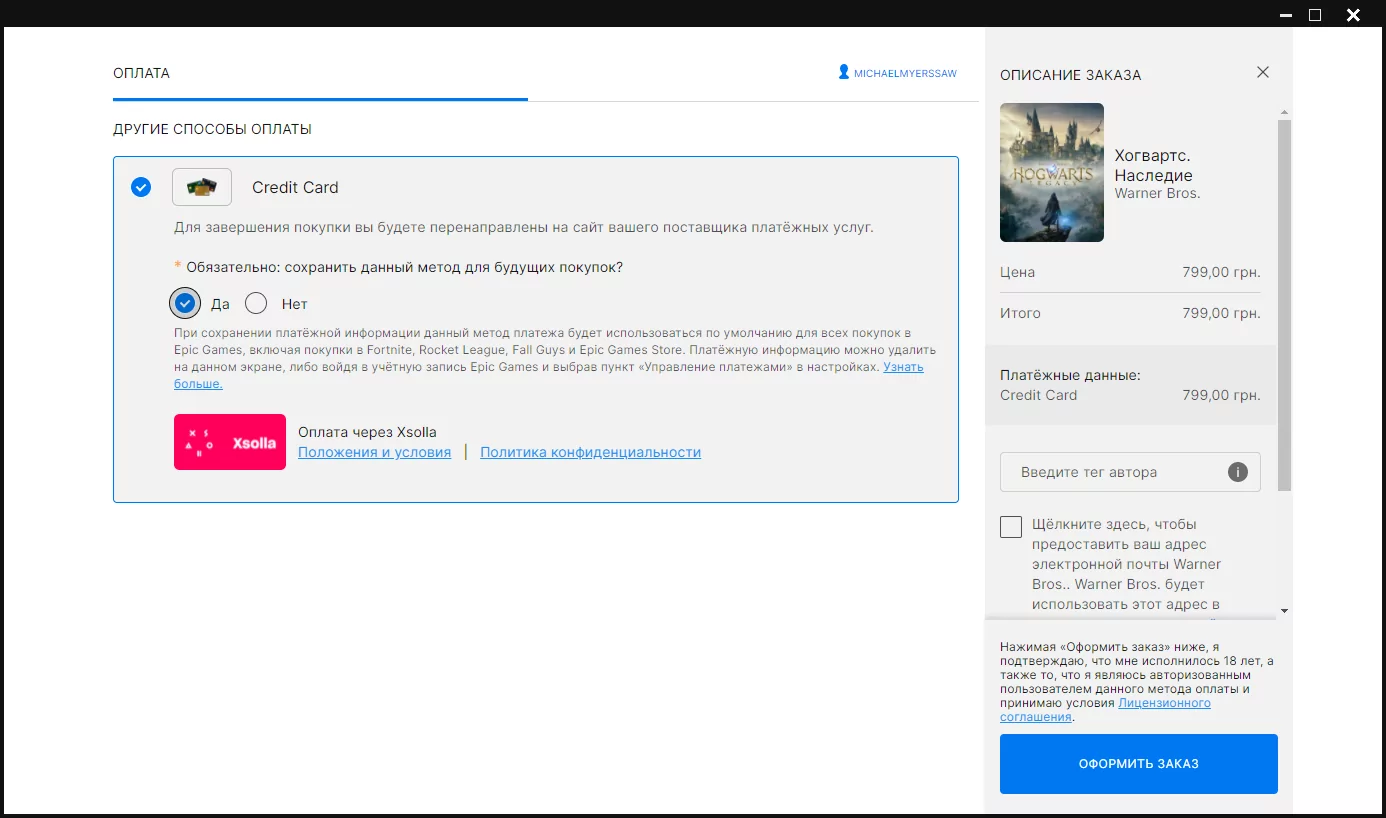Image resolution: width=1386 pixels, height=818 pixels.
Task: Open the 'Узнать больше' link
Action: click(549, 375)
